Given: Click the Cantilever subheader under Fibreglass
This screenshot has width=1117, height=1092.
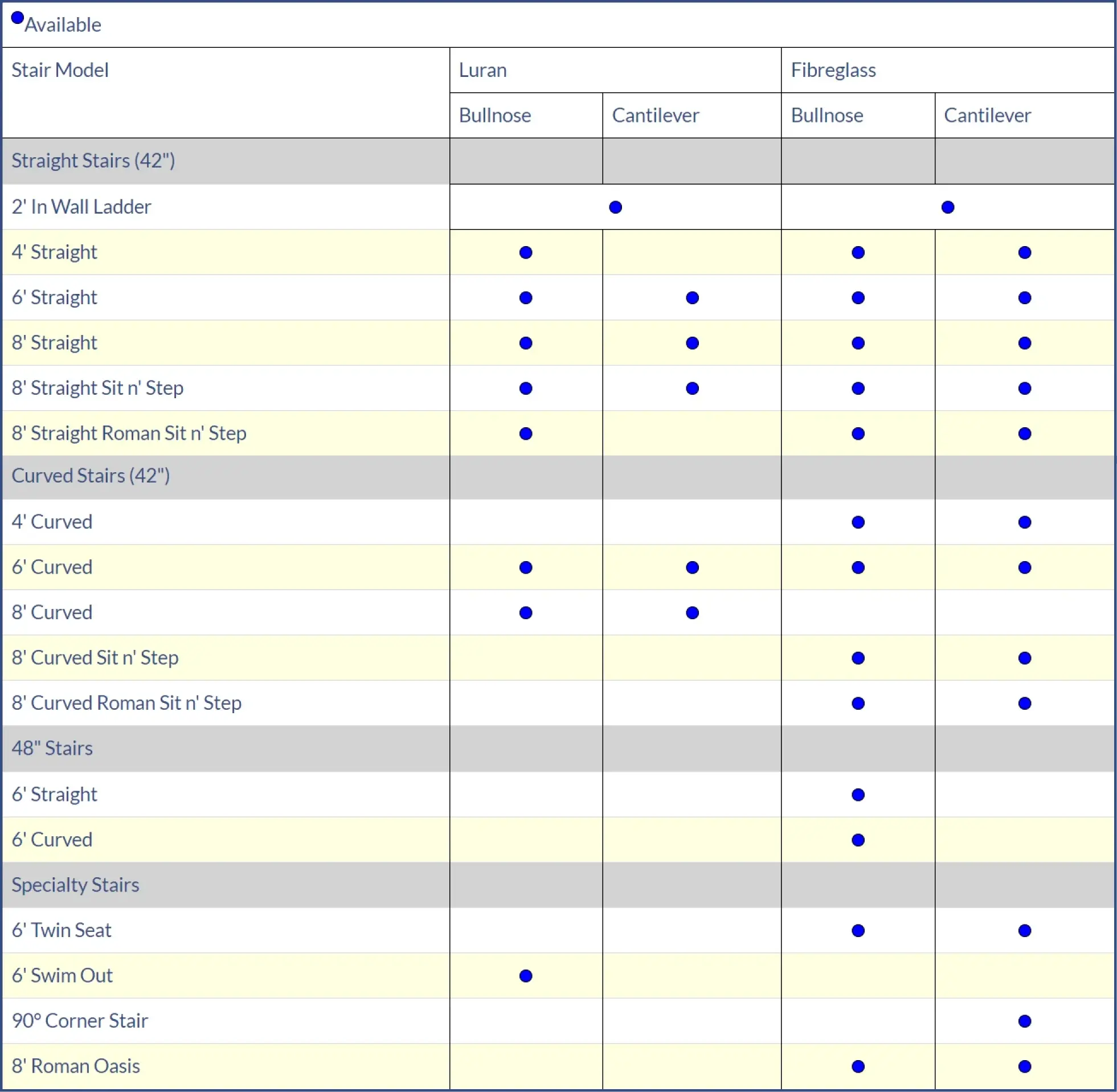Looking at the screenshot, I should pyautogui.click(x=987, y=115).
